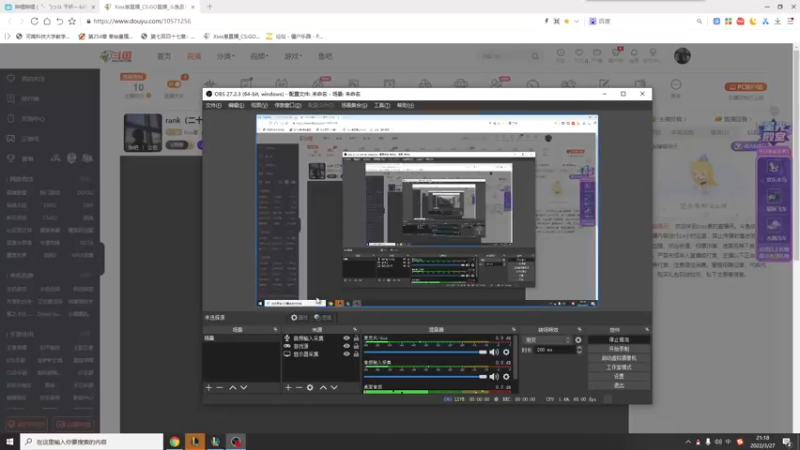Hide the audio input capture source
The image size is (800, 450).
(346, 338)
